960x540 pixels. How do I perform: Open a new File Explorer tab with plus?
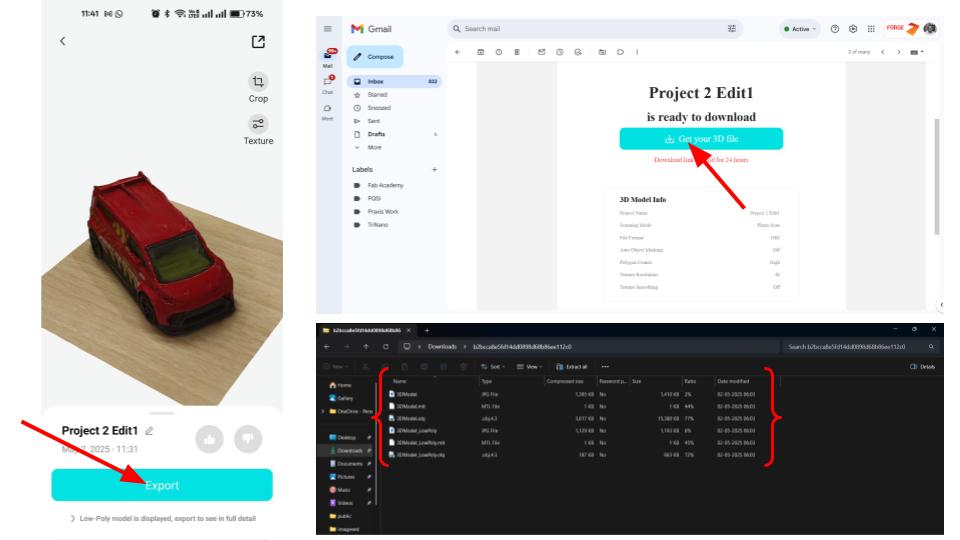[427, 330]
